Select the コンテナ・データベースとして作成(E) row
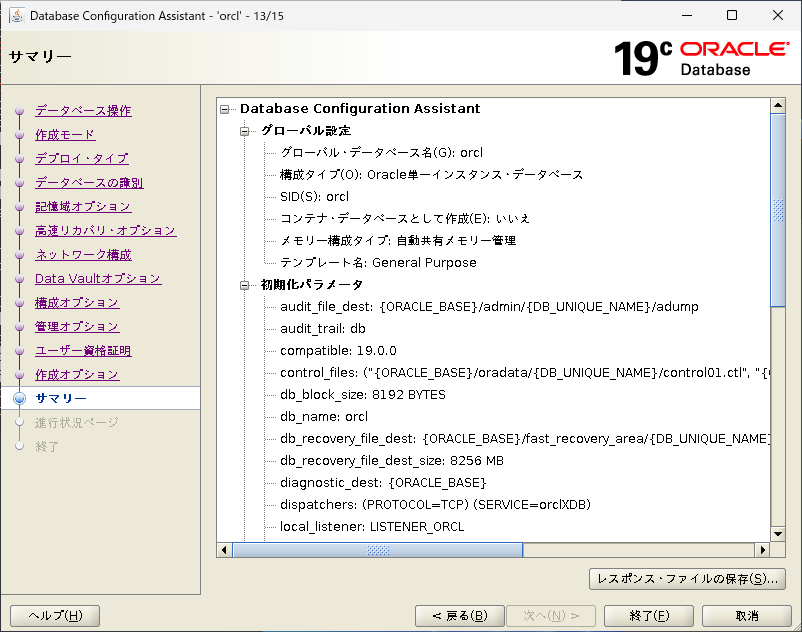Screen dimensions: 802x632 (x=405, y=219)
